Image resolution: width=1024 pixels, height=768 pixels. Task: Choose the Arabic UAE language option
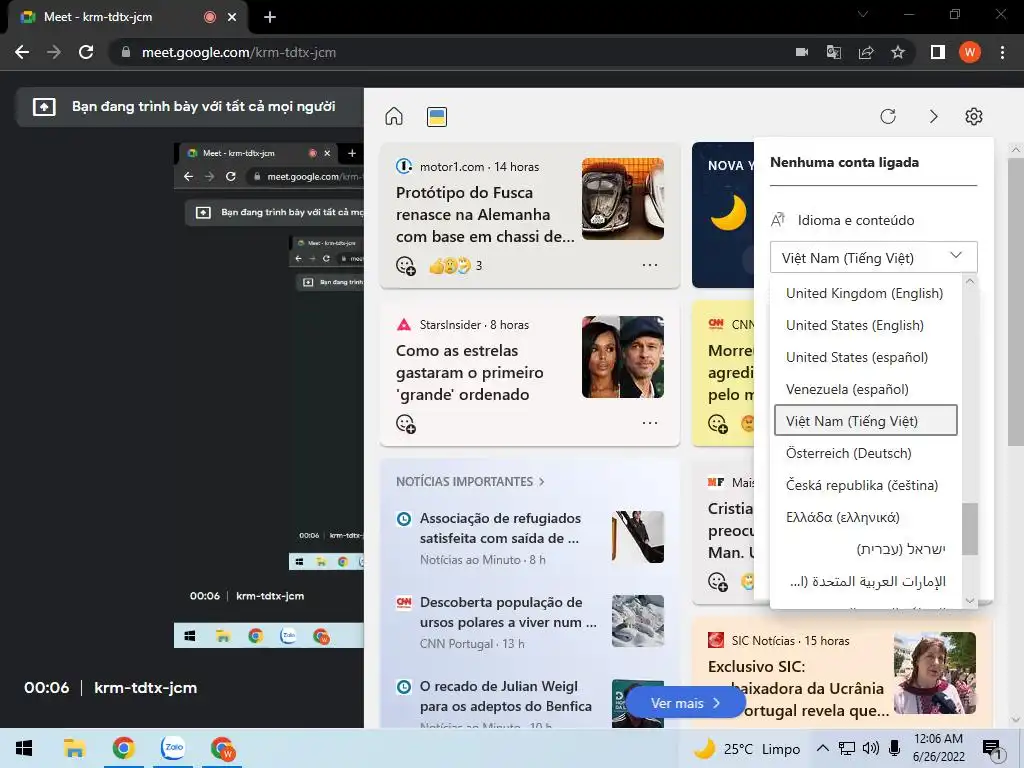(867, 581)
